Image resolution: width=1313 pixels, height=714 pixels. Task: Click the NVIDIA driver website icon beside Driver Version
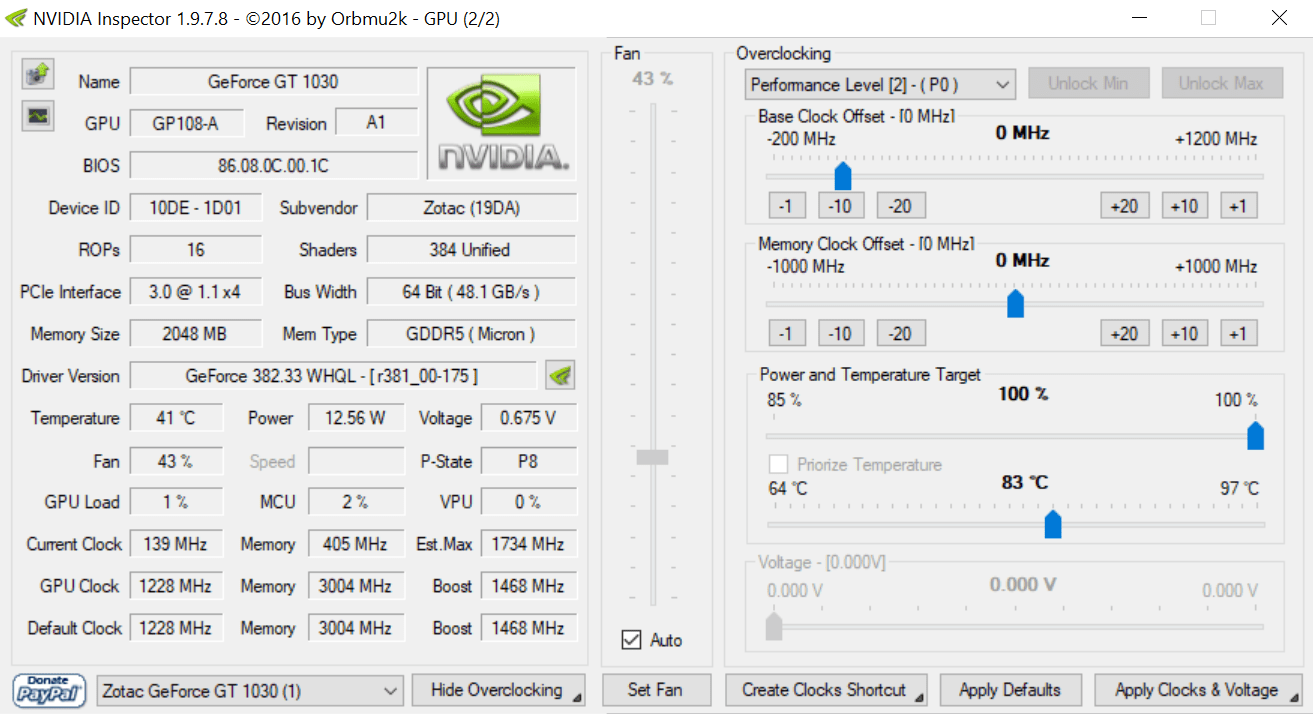click(560, 375)
